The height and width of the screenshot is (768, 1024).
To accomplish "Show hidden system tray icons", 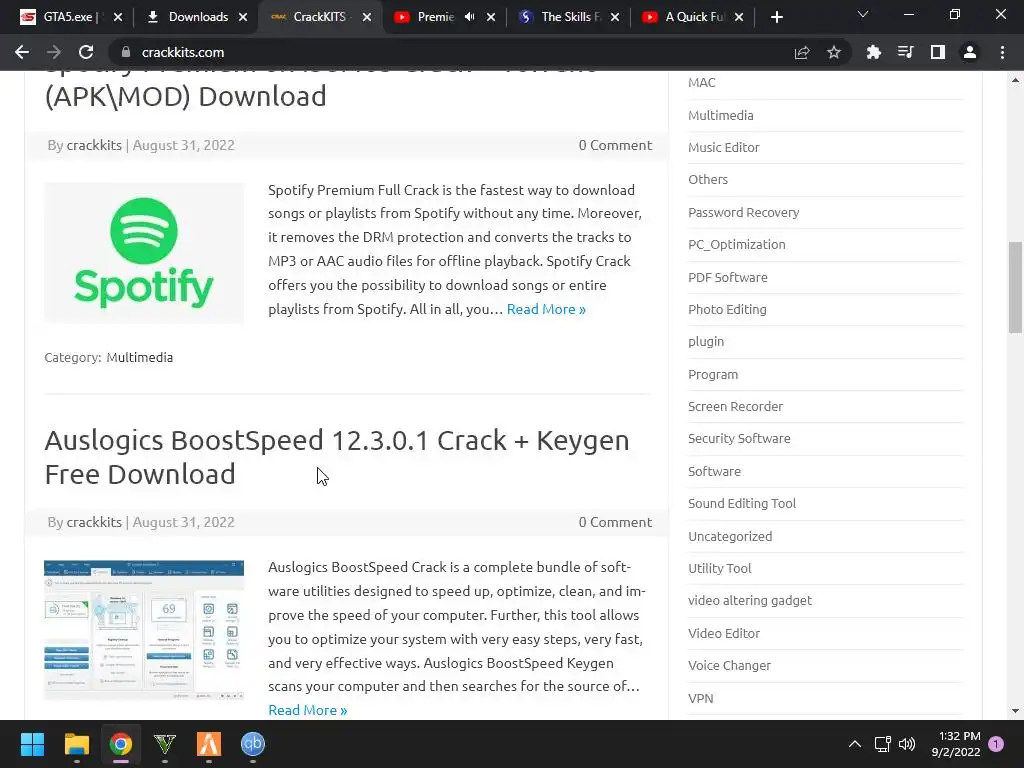I will [854, 744].
